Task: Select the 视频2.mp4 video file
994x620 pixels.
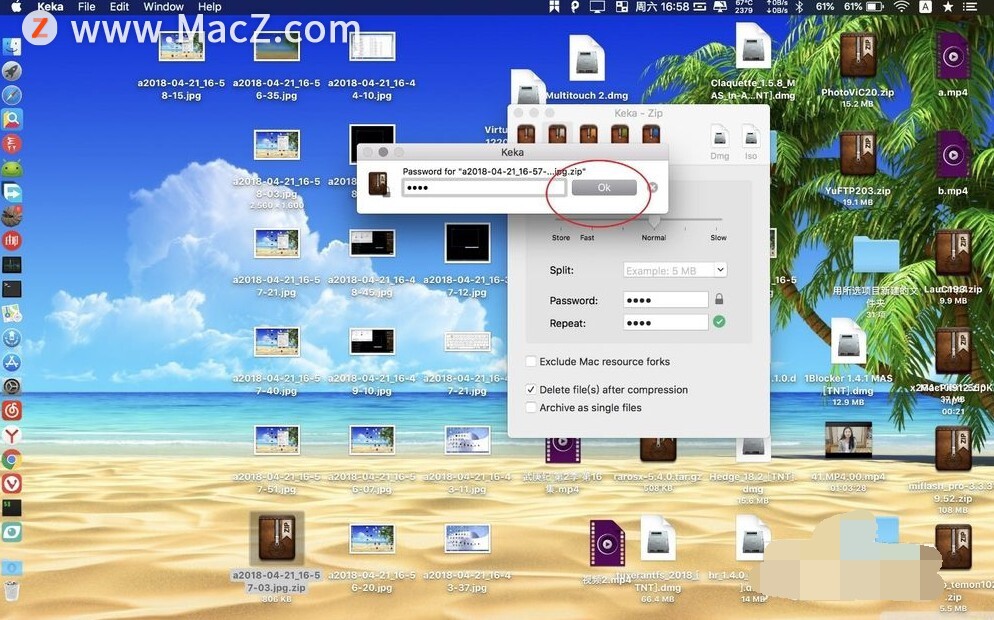Action: tap(607, 543)
